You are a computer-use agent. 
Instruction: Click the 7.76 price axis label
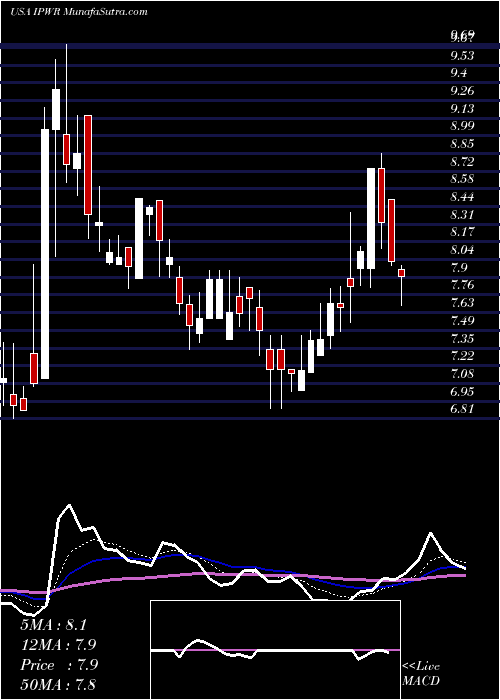tap(462, 285)
